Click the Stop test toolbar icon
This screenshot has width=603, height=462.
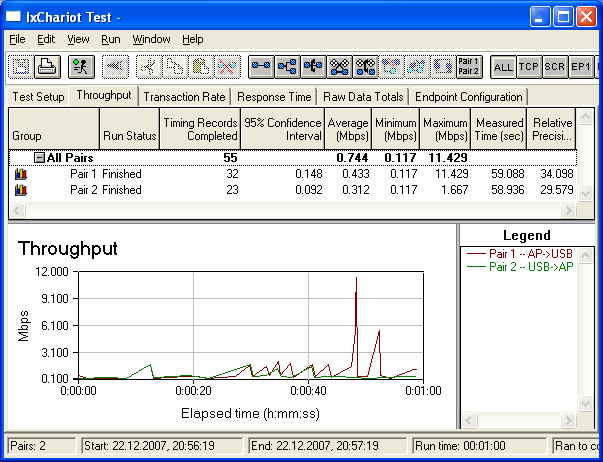click(115, 67)
